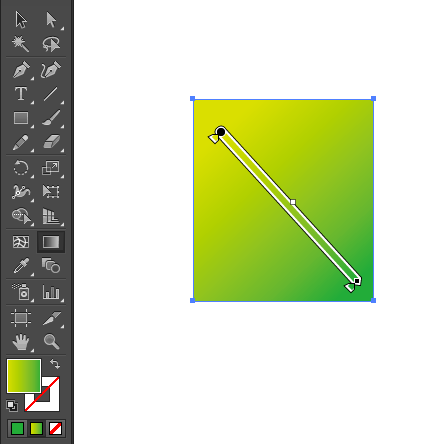The width and height of the screenshot is (445, 444).
Task: Select the Free Transform tool
Action: tap(51, 192)
